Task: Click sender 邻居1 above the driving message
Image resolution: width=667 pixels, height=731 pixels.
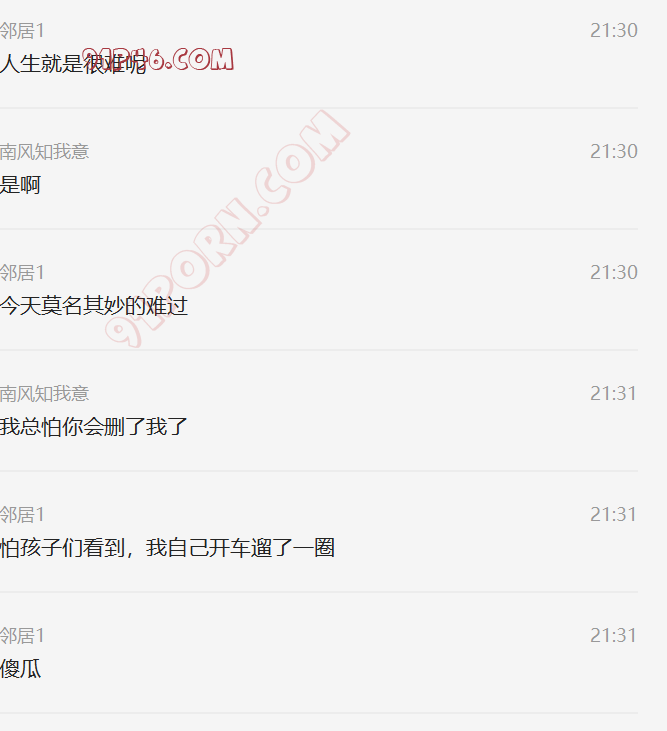Action: 22,515
